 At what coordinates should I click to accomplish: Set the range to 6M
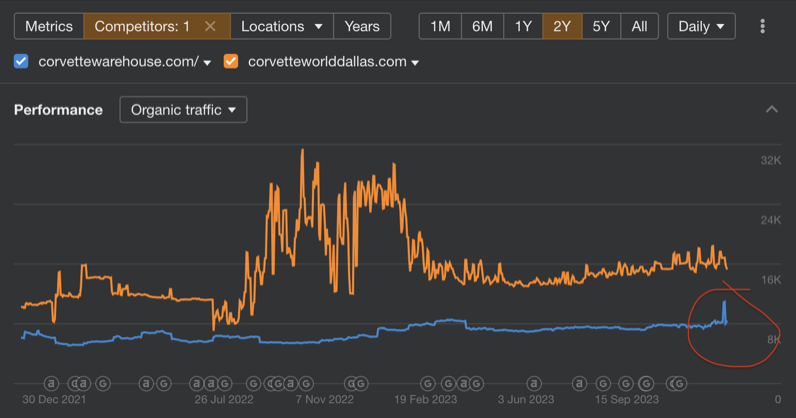(482, 26)
